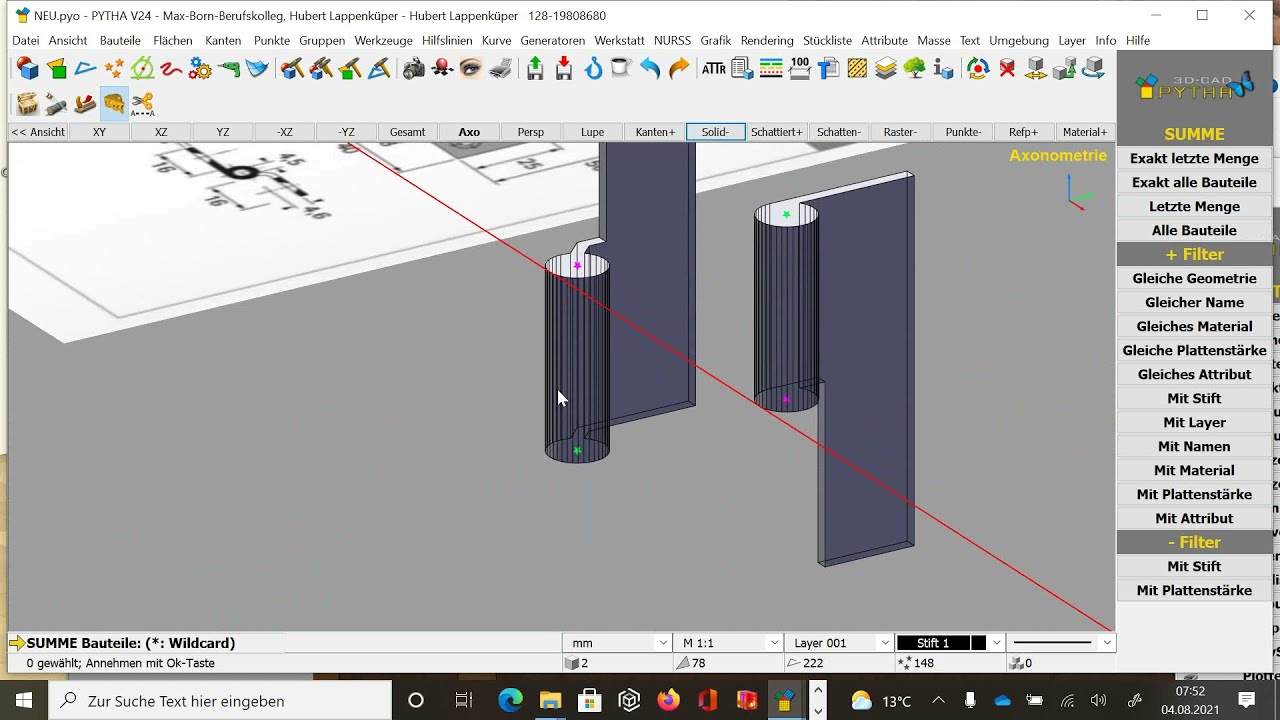Click the Exakt letzte Menge button
This screenshot has height=720, width=1280.
click(1194, 158)
